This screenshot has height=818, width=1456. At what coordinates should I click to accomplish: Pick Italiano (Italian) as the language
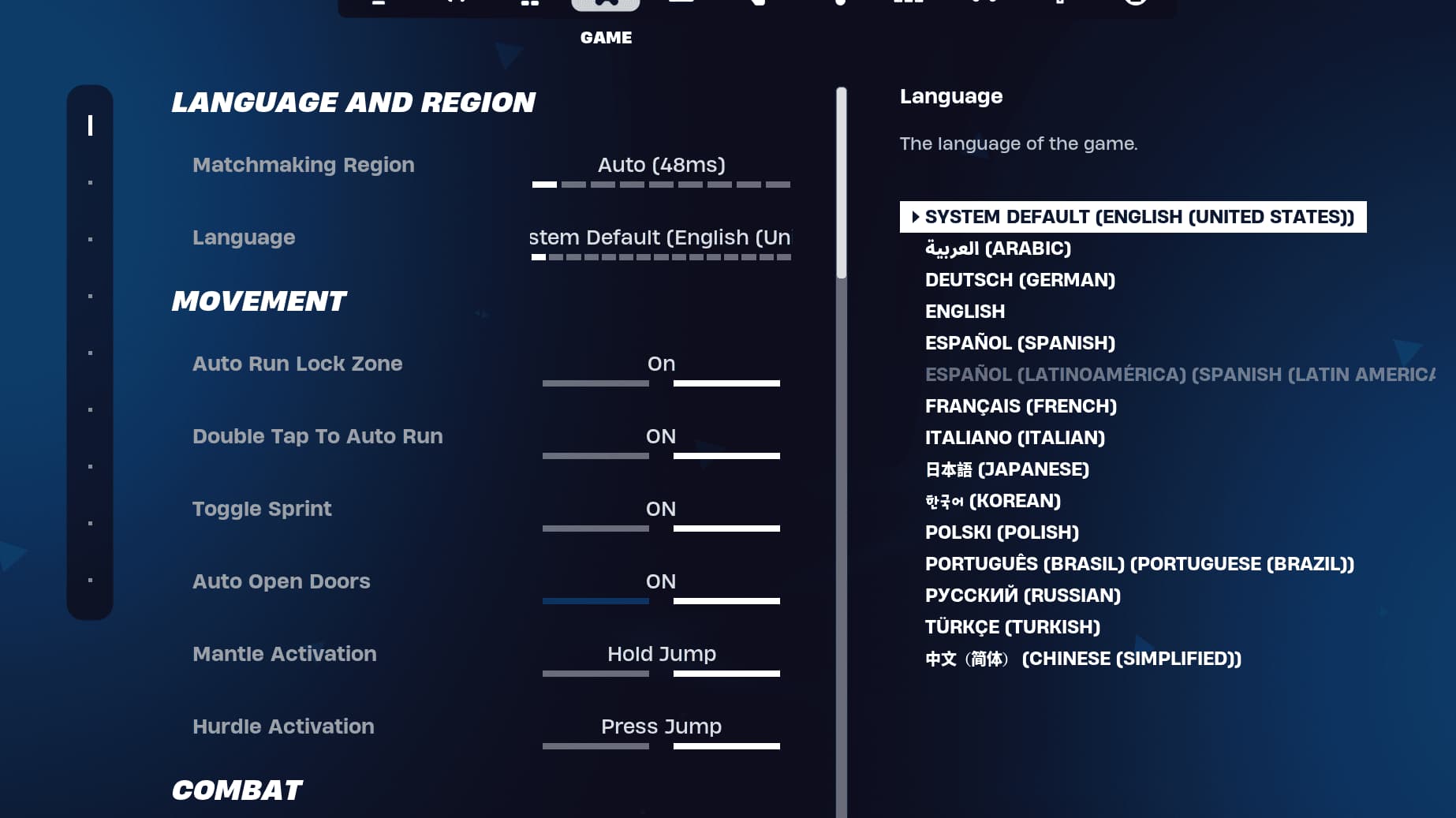pyautogui.click(x=1014, y=438)
